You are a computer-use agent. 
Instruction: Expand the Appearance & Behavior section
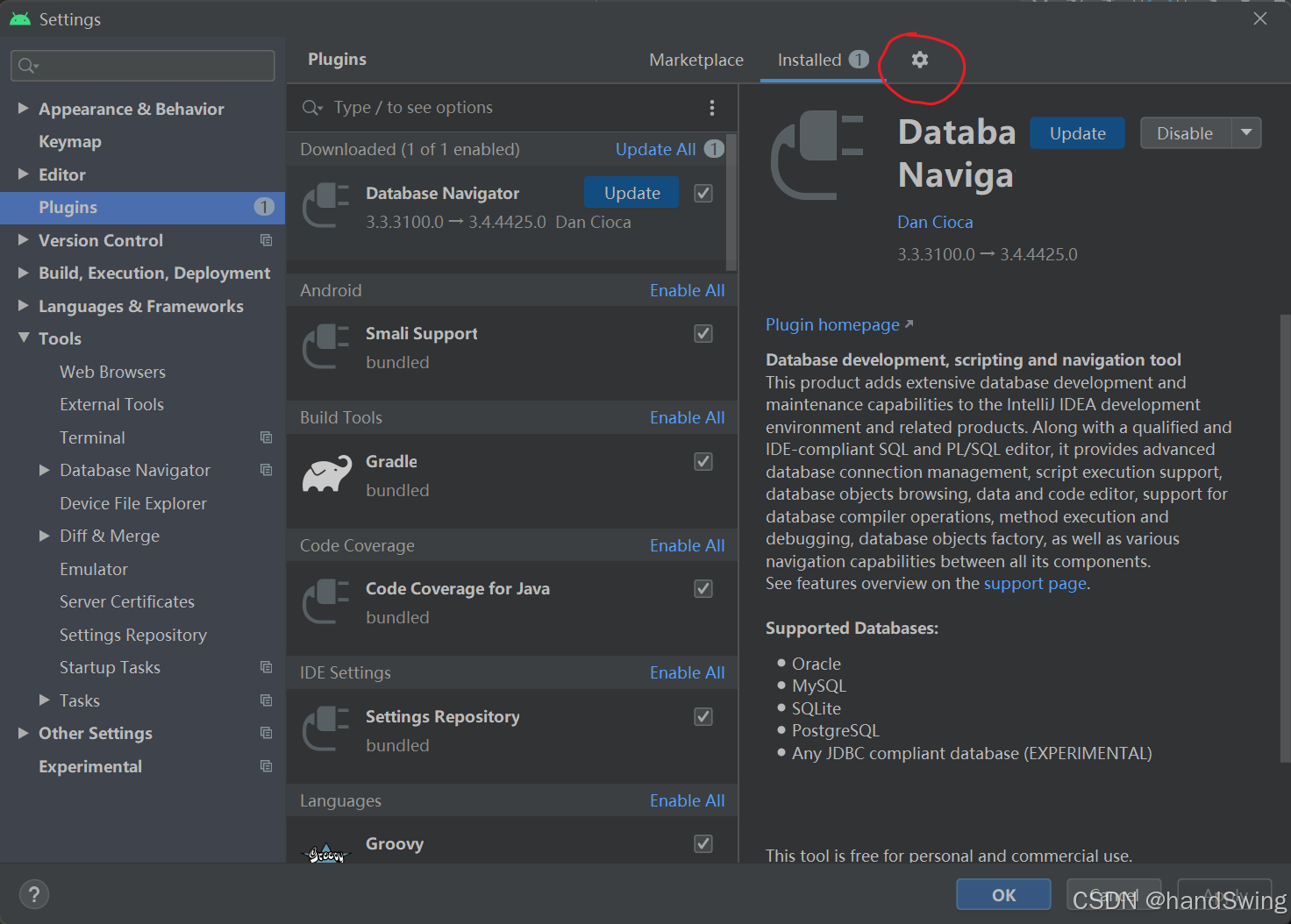click(x=24, y=108)
